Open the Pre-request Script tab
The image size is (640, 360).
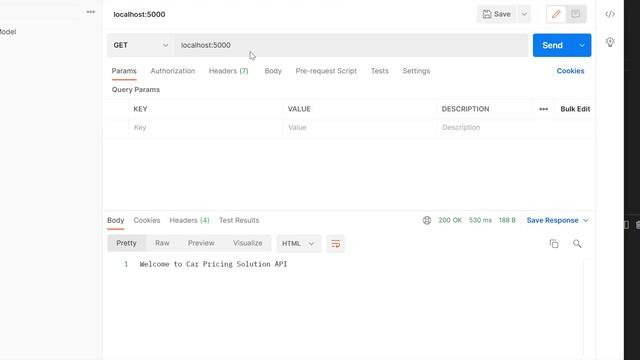click(326, 71)
